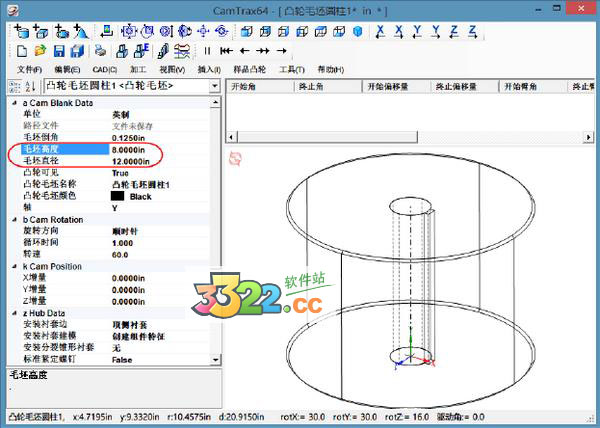Click the toolbar icon marked with E
This screenshot has width=600, height=428.
141,50
